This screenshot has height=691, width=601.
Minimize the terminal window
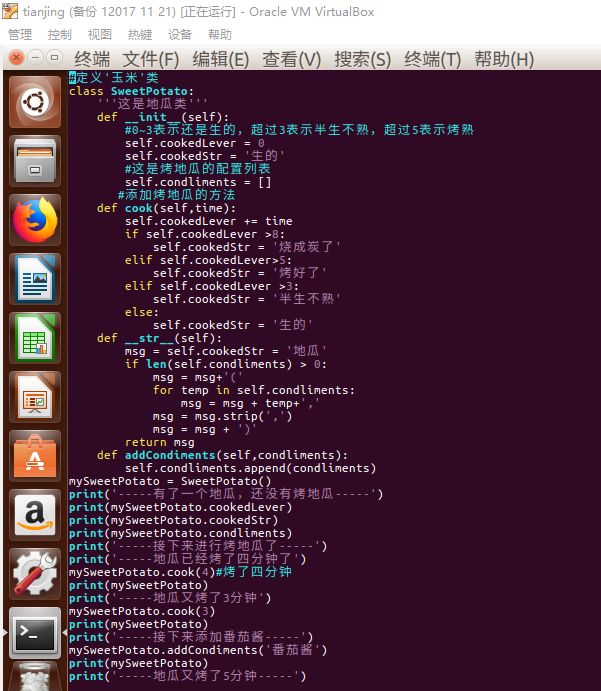click(x=35, y=58)
